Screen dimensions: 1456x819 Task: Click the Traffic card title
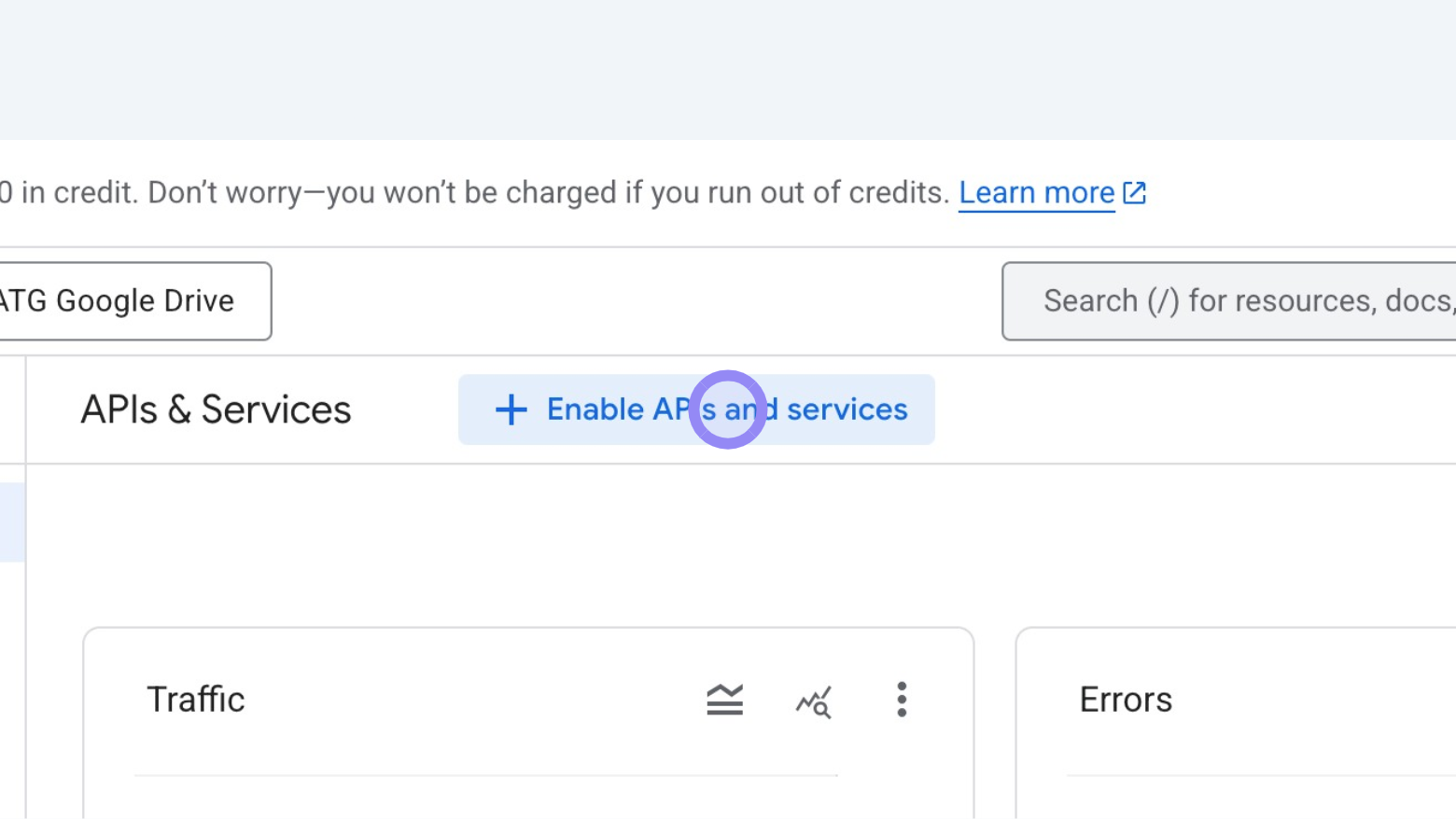tap(196, 700)
